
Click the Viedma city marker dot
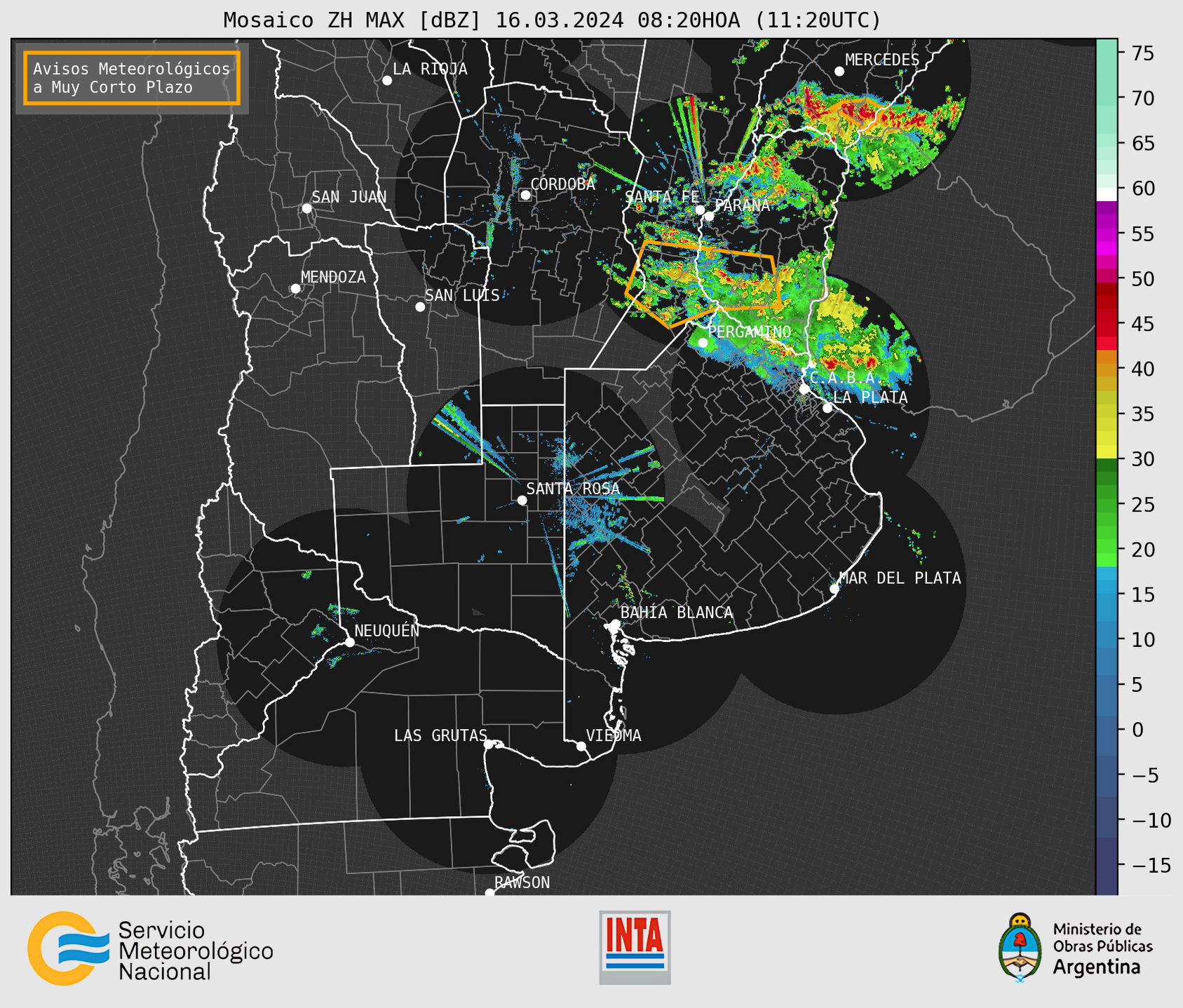coord(581,746)
